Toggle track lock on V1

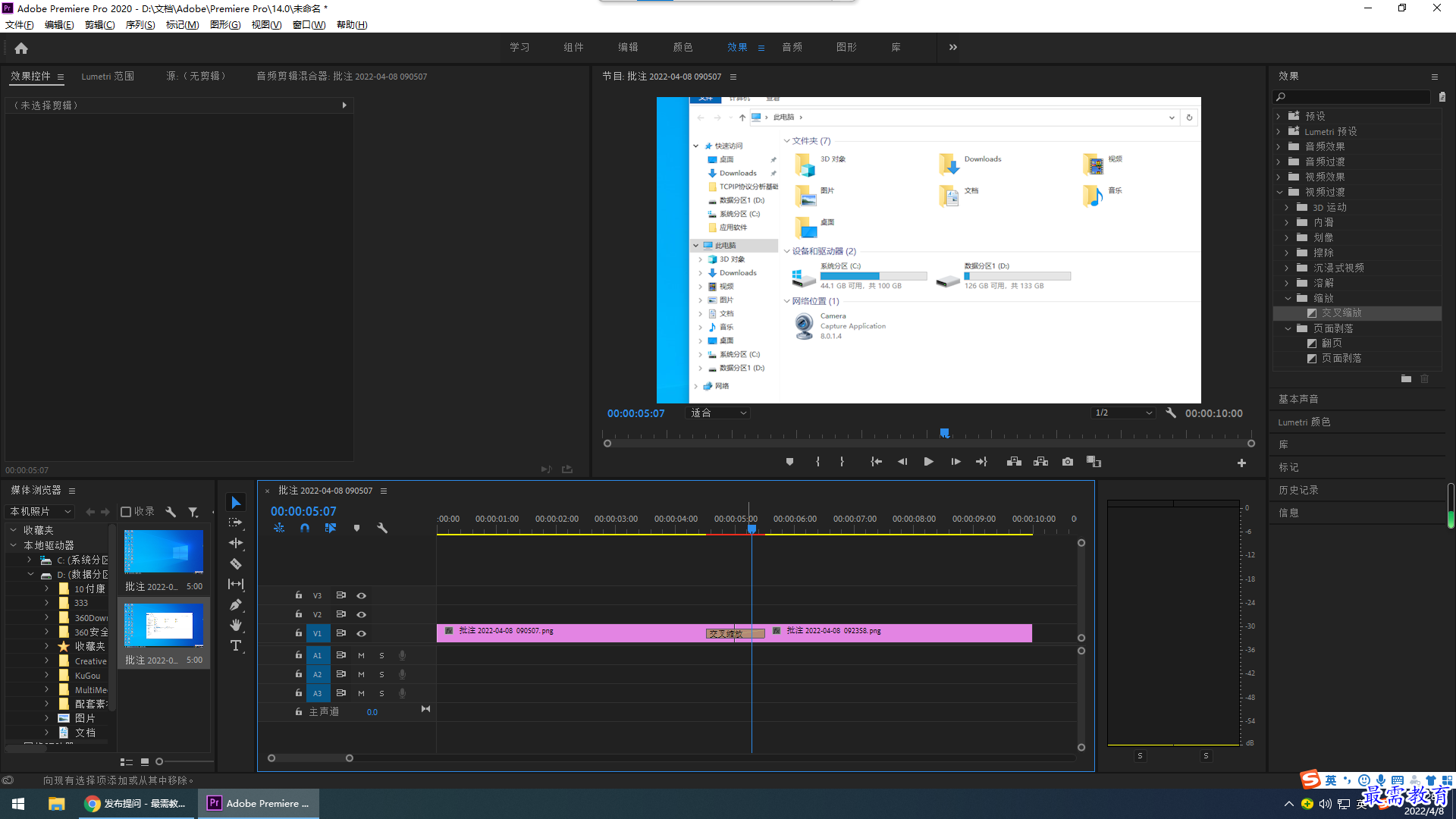(x=299, y=633)
